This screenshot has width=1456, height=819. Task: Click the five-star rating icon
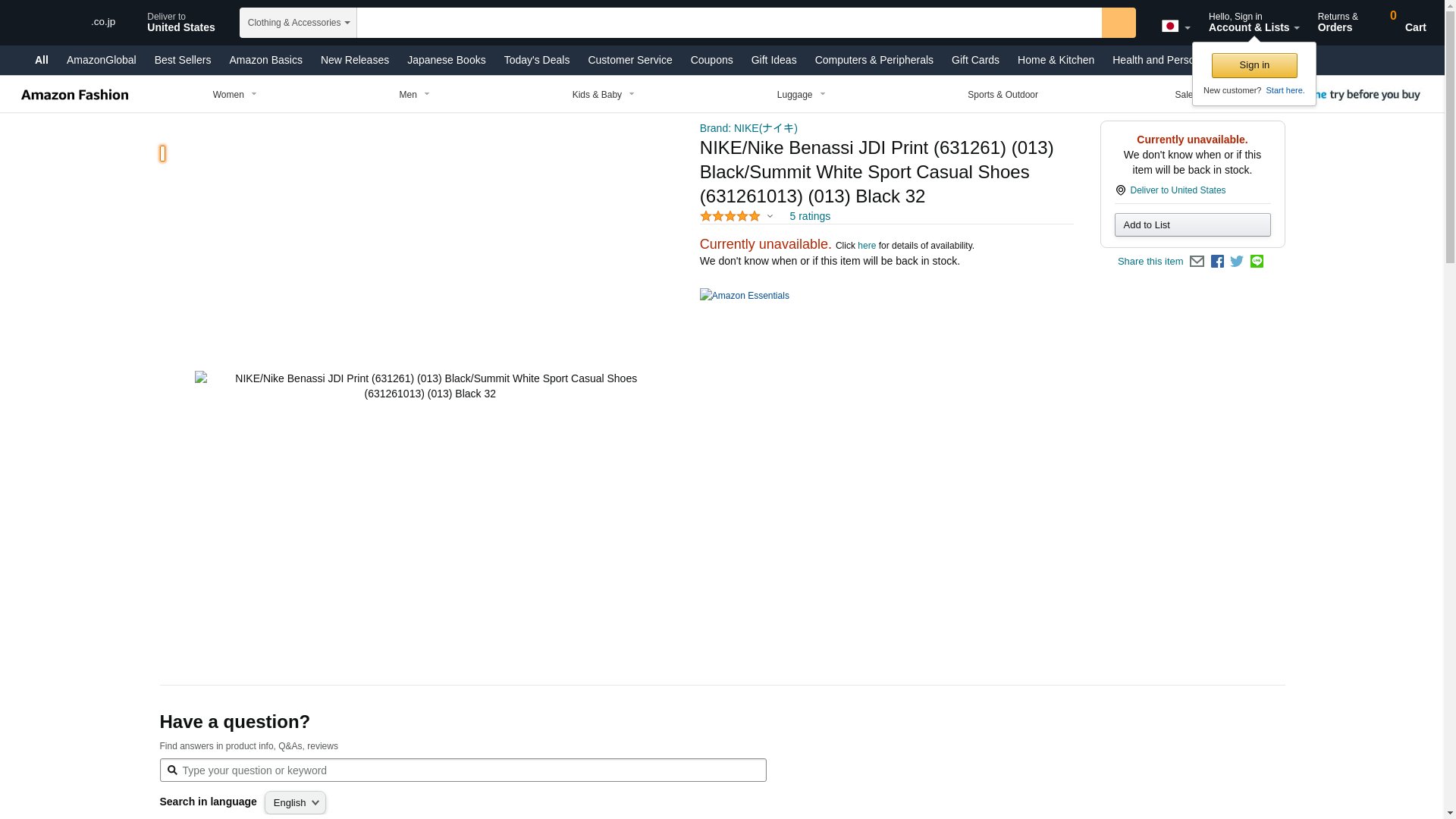[730, 217]
